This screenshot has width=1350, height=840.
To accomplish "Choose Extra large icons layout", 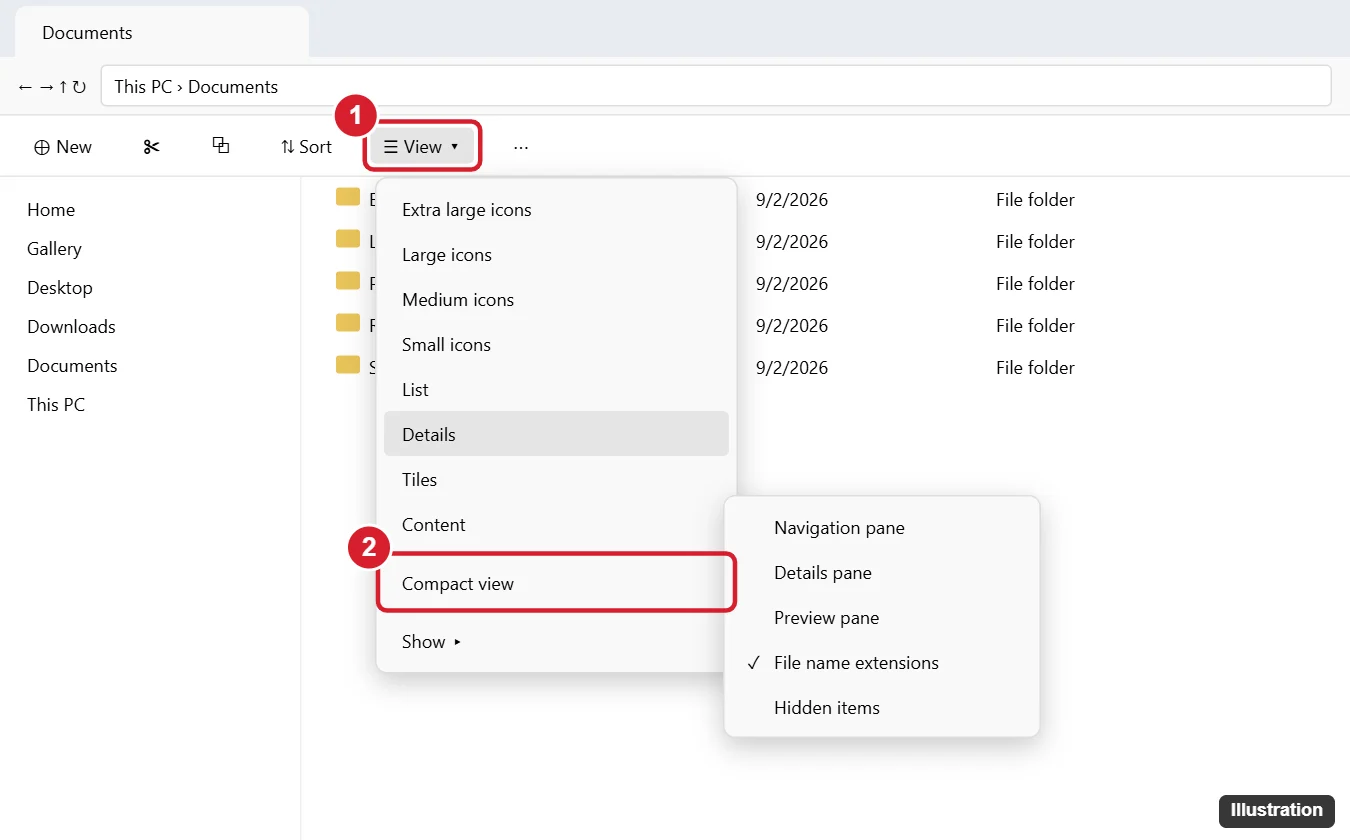I will click(556, 210).
